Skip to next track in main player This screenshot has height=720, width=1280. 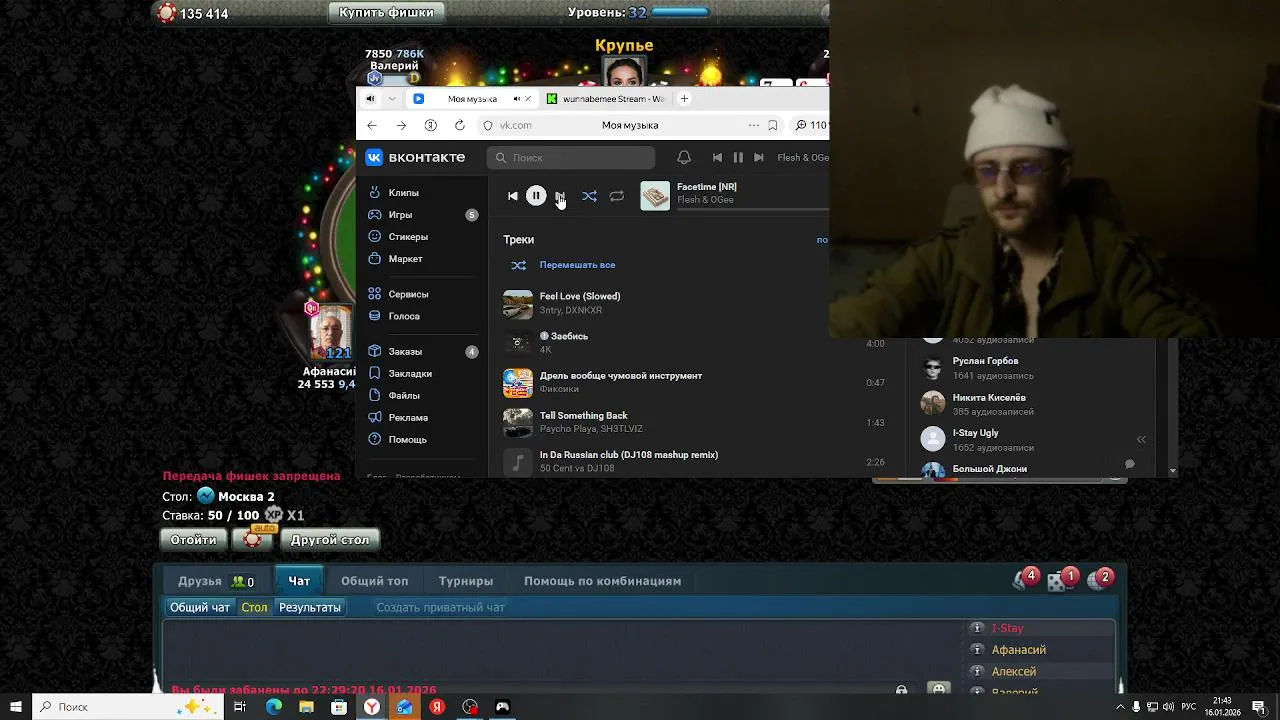560,196
